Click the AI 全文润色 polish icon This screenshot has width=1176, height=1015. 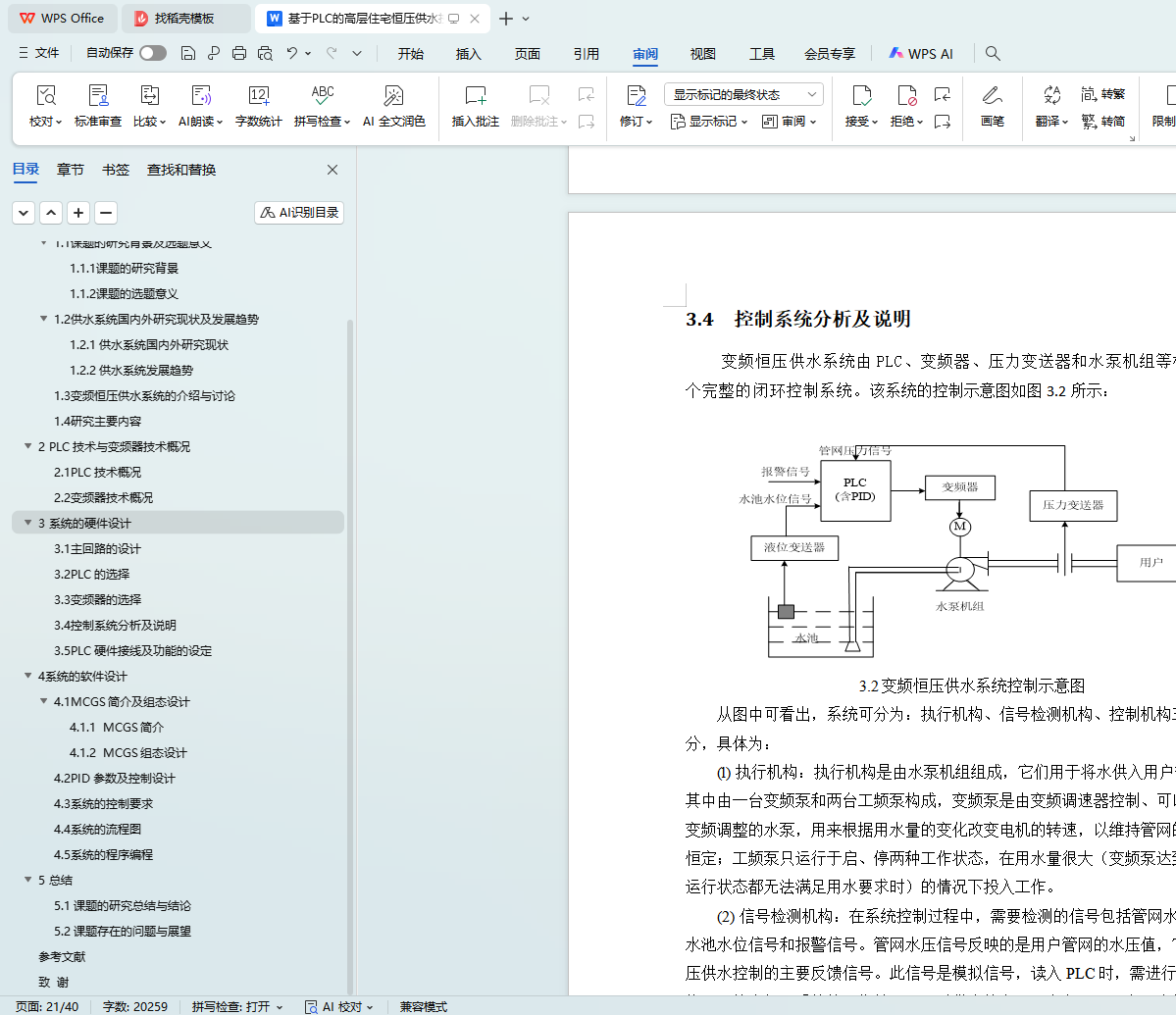(393, 96)
